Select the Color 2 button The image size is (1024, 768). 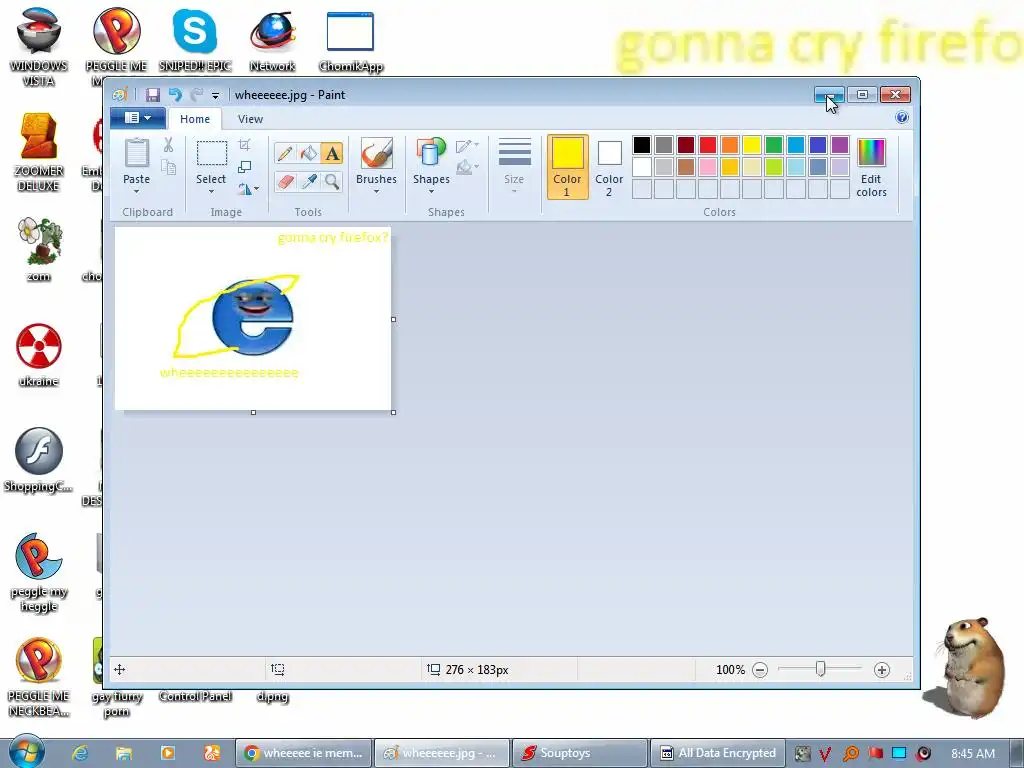pos(609,167)
